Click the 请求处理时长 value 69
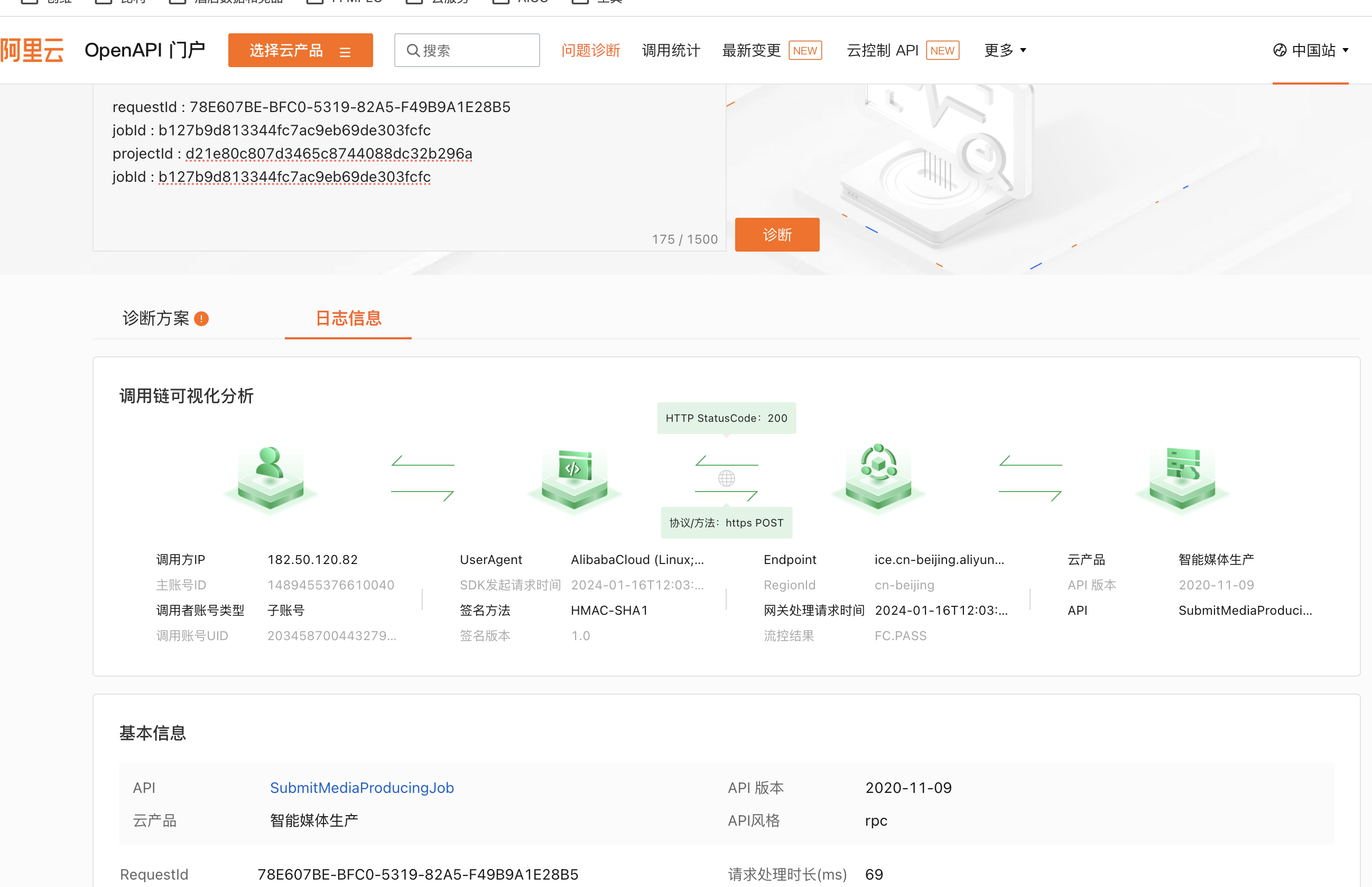The width and height of the screenshot is (1372, 887). (x=875, y=874)
